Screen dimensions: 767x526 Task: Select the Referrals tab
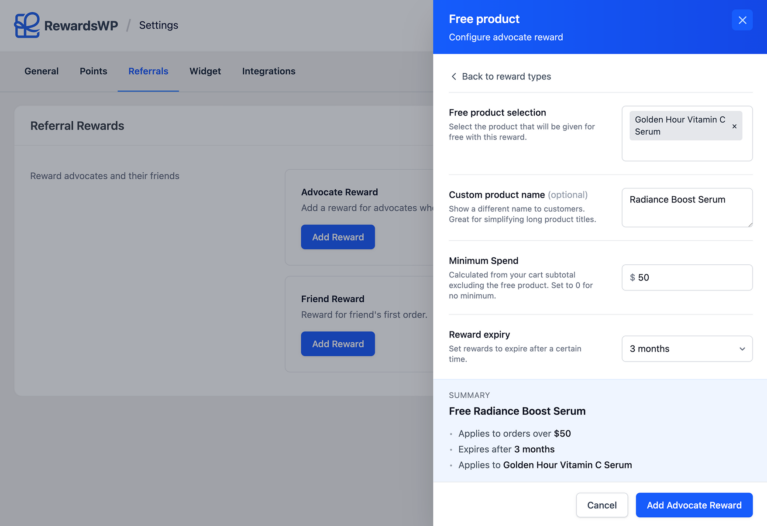pos(148,71)
